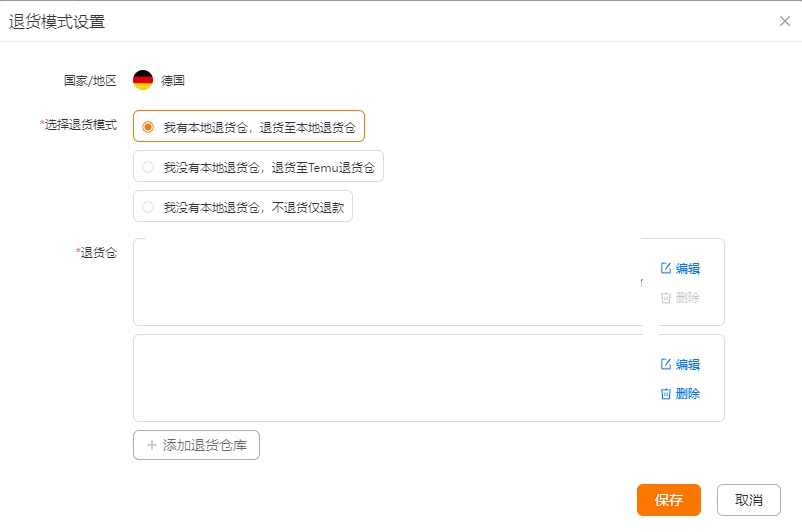The image size is (802, 532).
Task: Click the 编辑 link for second warehouse
Action: pyautogui.click(x=688, y=365)
